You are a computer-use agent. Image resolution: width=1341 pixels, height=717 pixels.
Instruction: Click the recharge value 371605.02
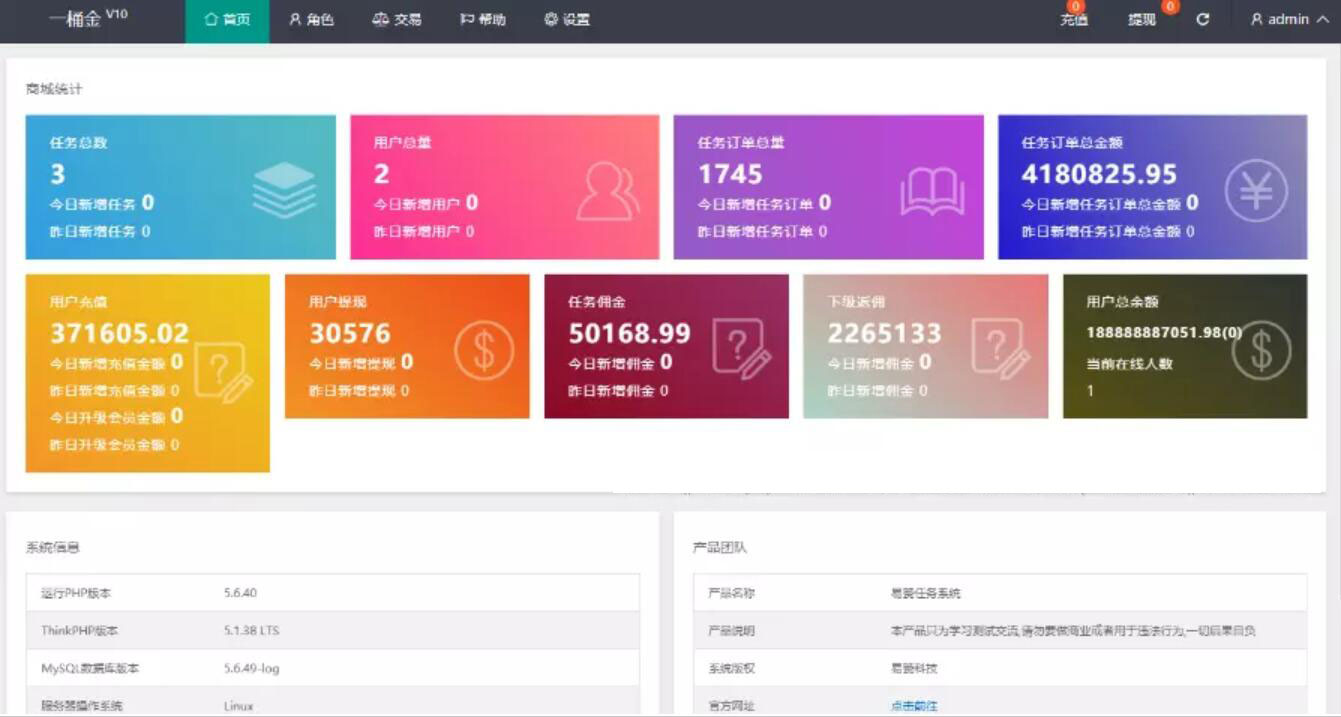click(120, 333)
